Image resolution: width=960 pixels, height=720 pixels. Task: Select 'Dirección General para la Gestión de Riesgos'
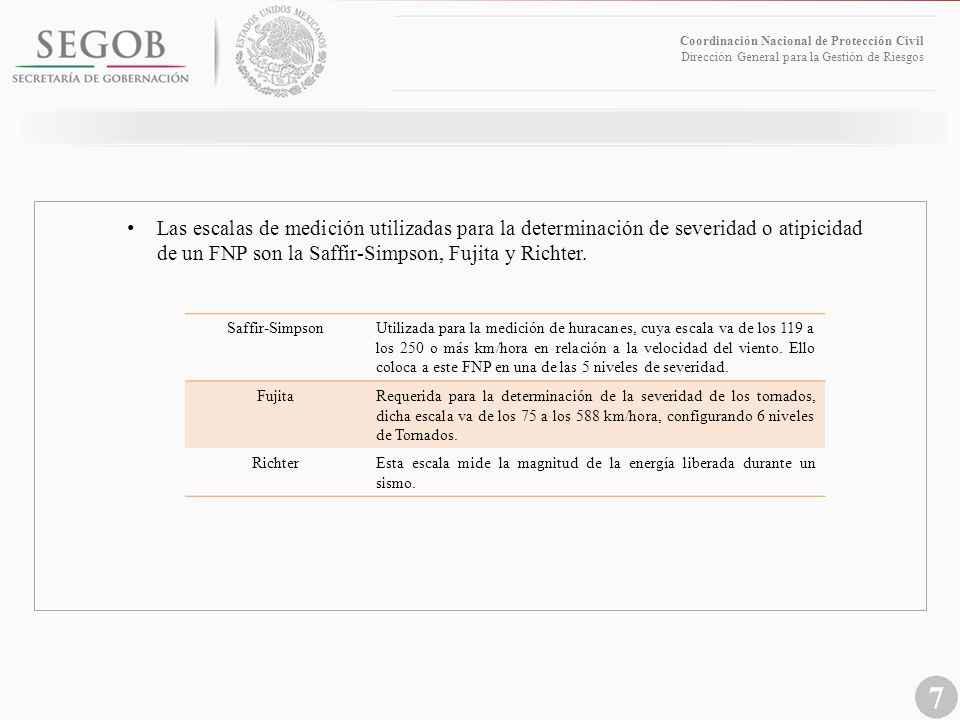click(802, 57)
